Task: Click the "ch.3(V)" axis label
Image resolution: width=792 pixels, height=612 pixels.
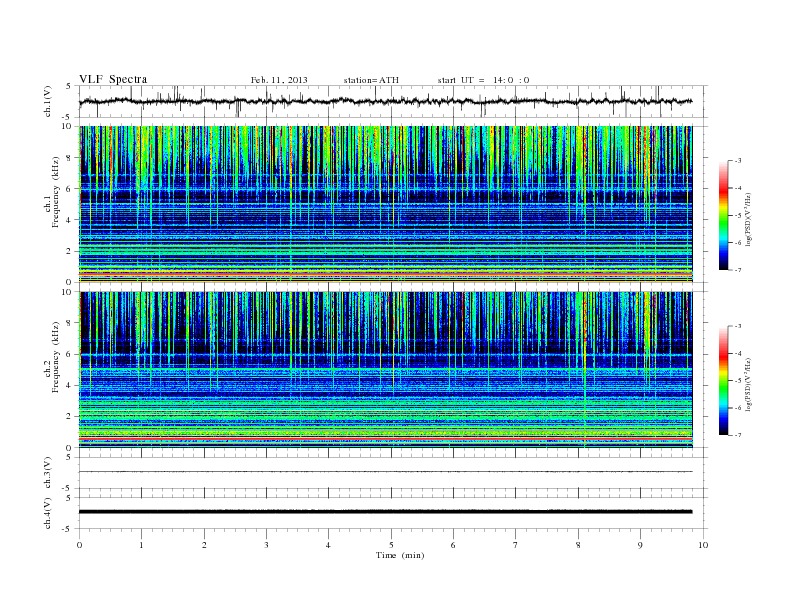Action: click(x=48, y=473)
